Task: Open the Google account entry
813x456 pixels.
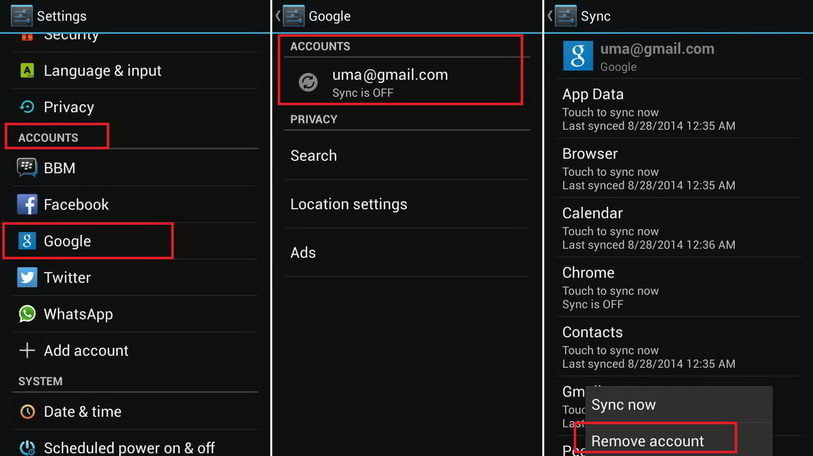Action: point(135,241)
